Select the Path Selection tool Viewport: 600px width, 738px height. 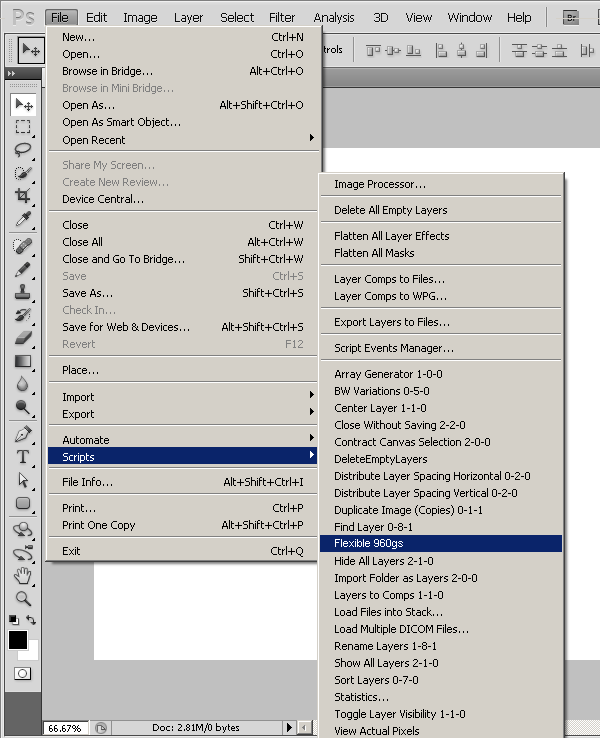[23, 480]
